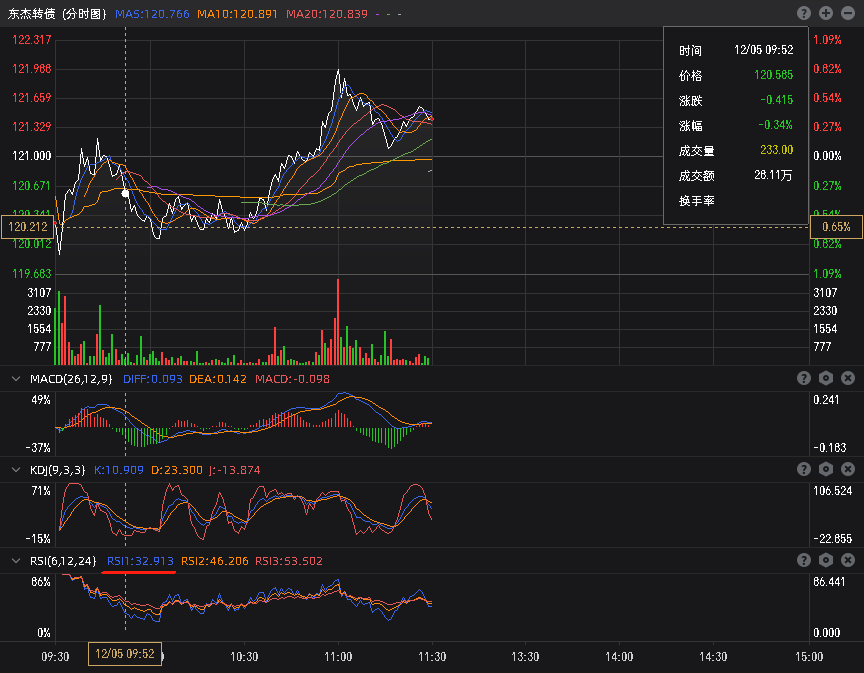
Task: Open the KDJ settings gear icon
Action: (824, 468)
